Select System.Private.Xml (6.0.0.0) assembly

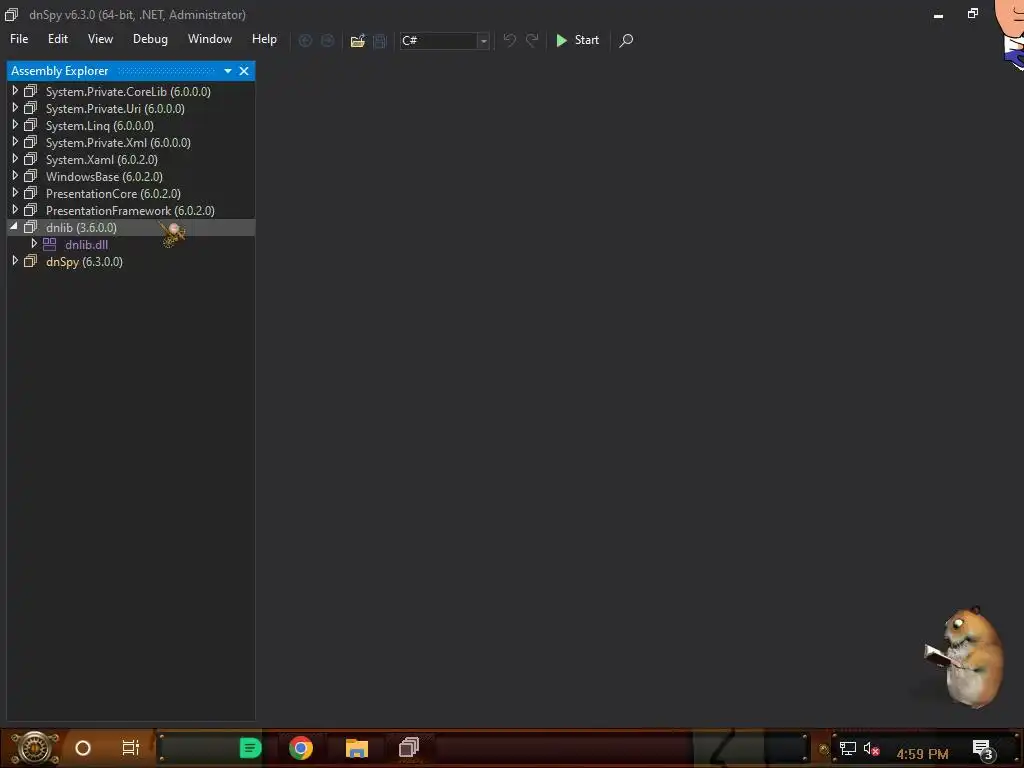coord(118,142)
